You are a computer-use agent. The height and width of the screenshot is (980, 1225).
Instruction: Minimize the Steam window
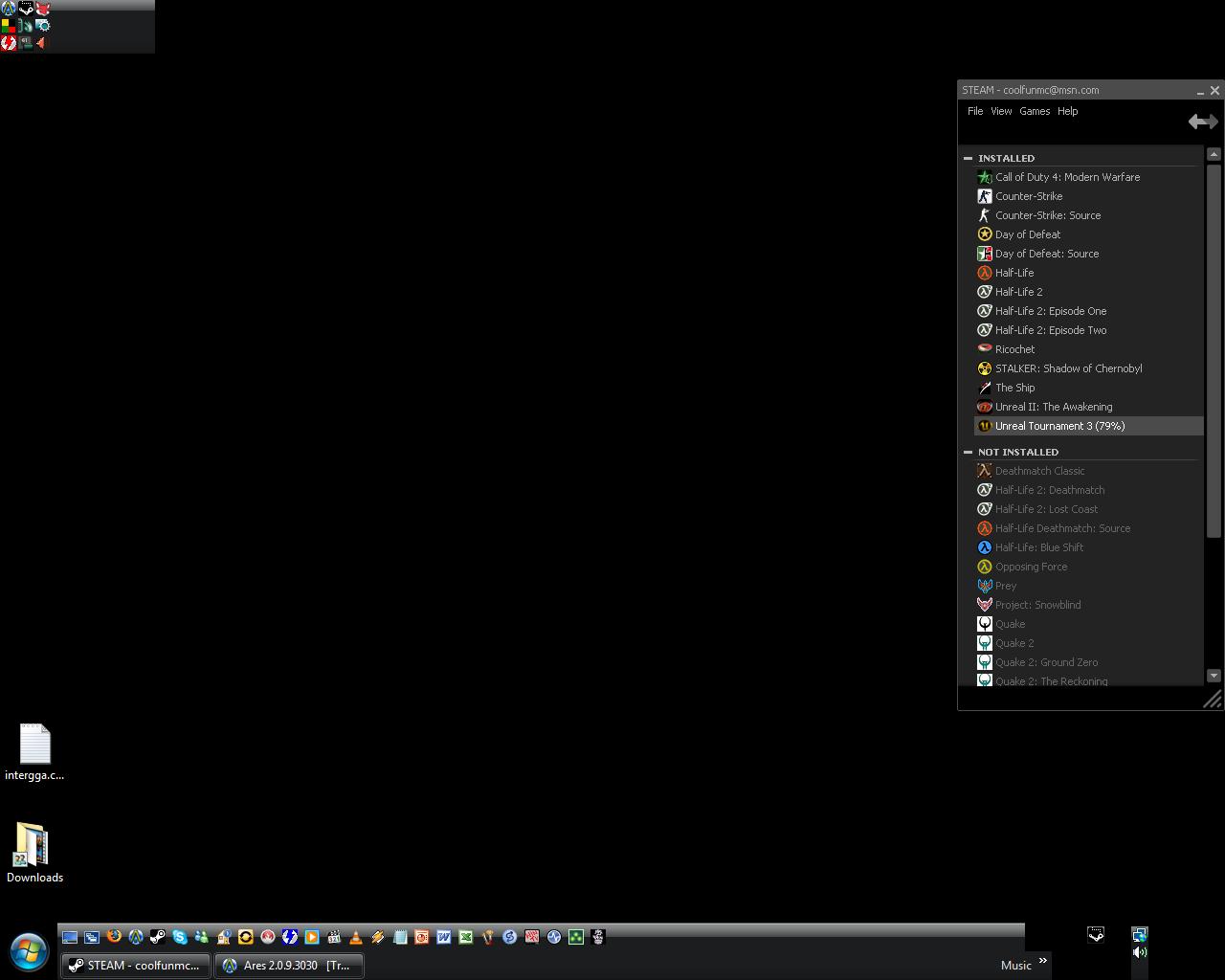click(1200, 91)
